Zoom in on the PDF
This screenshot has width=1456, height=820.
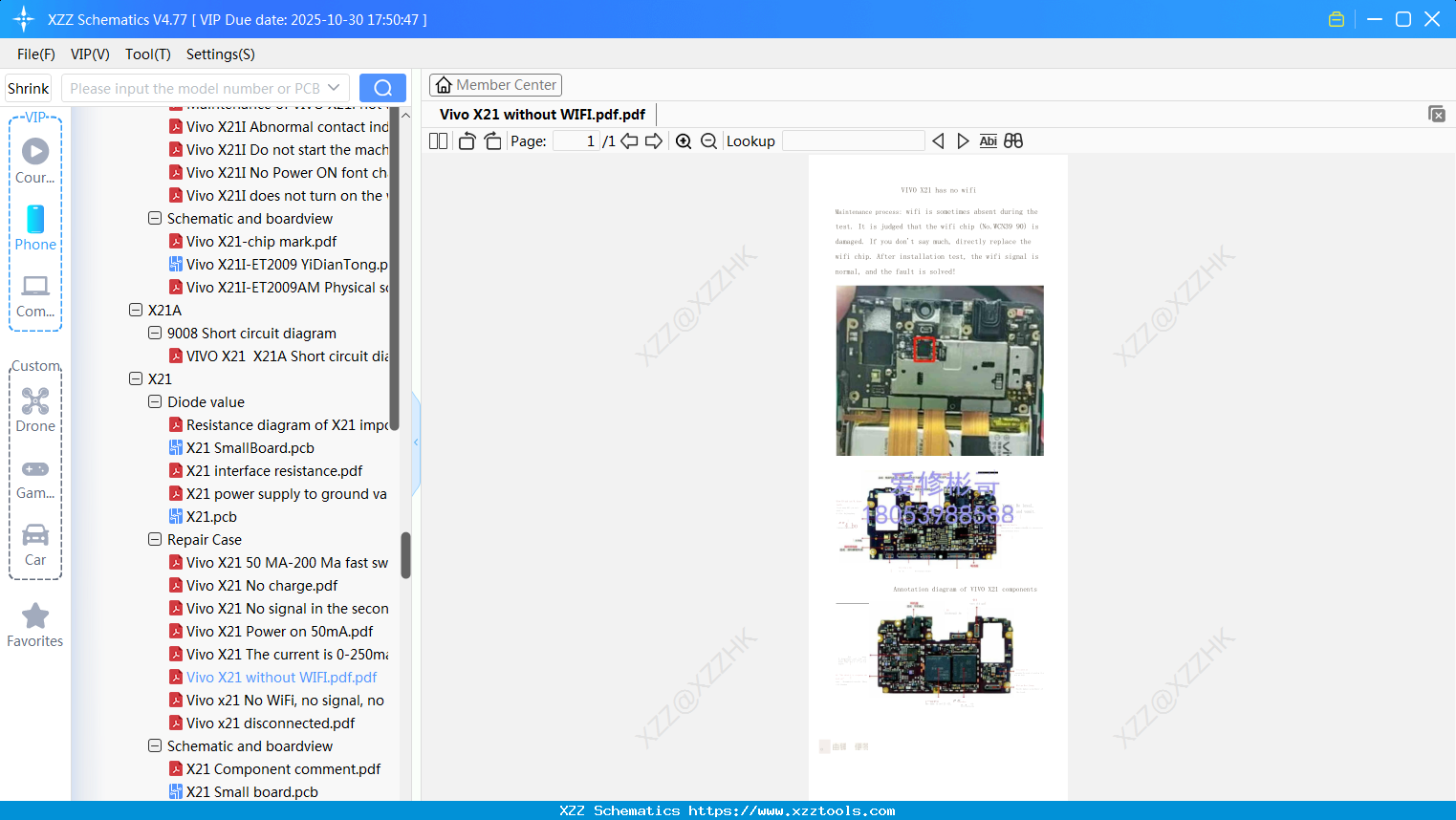[x=684, y=141]
